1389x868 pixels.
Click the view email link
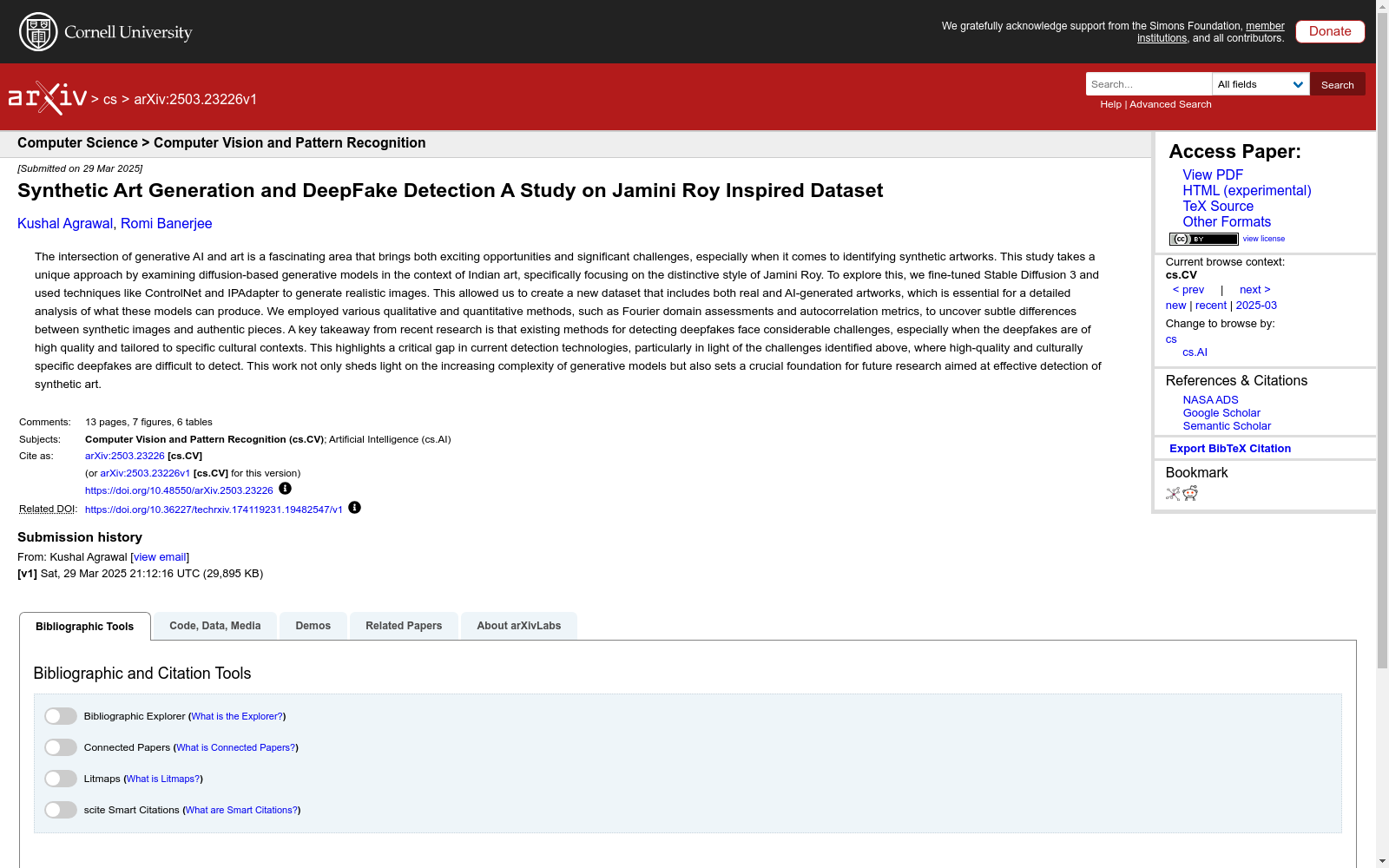[160, 557]
